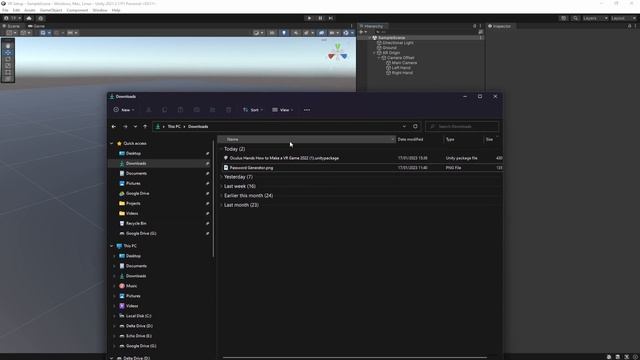Select Oculus Hands unitypackage file
This screenshot has height=360, width=640.
284,158
